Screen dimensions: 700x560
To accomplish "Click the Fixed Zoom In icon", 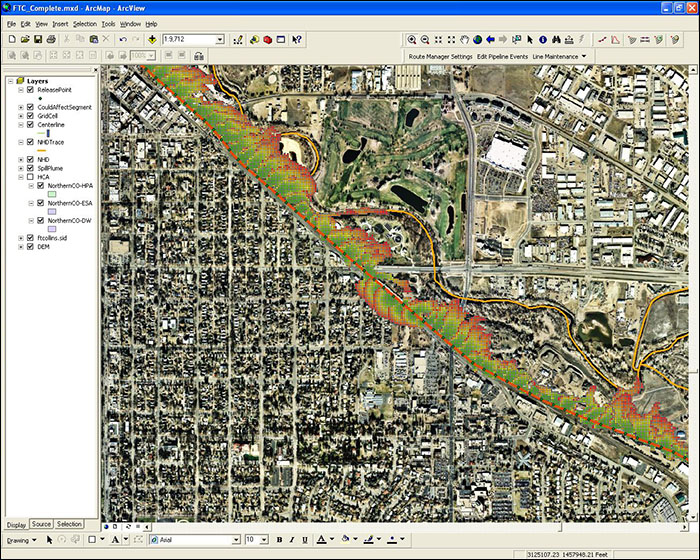I will click(x=438, y=40).
